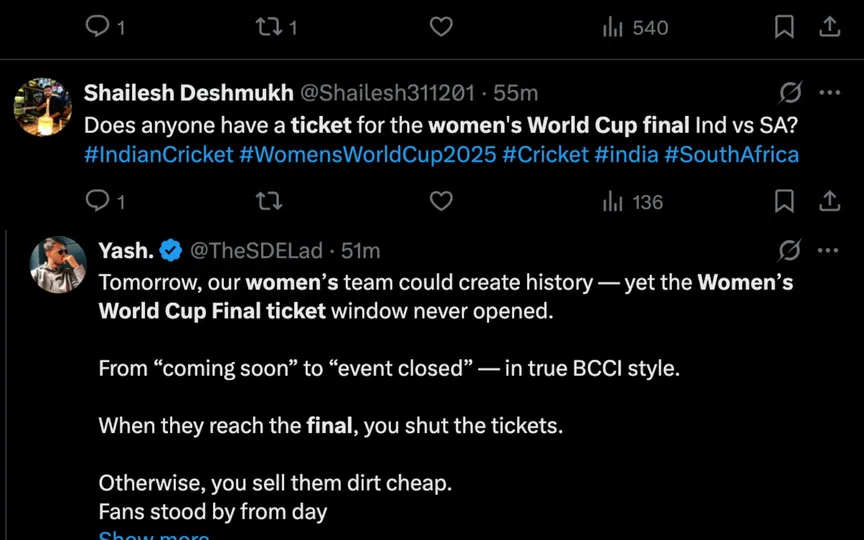Open Grok icon on Yash's post
The width and height of the screenshot is (864, 540).
[x=790, y=250]
